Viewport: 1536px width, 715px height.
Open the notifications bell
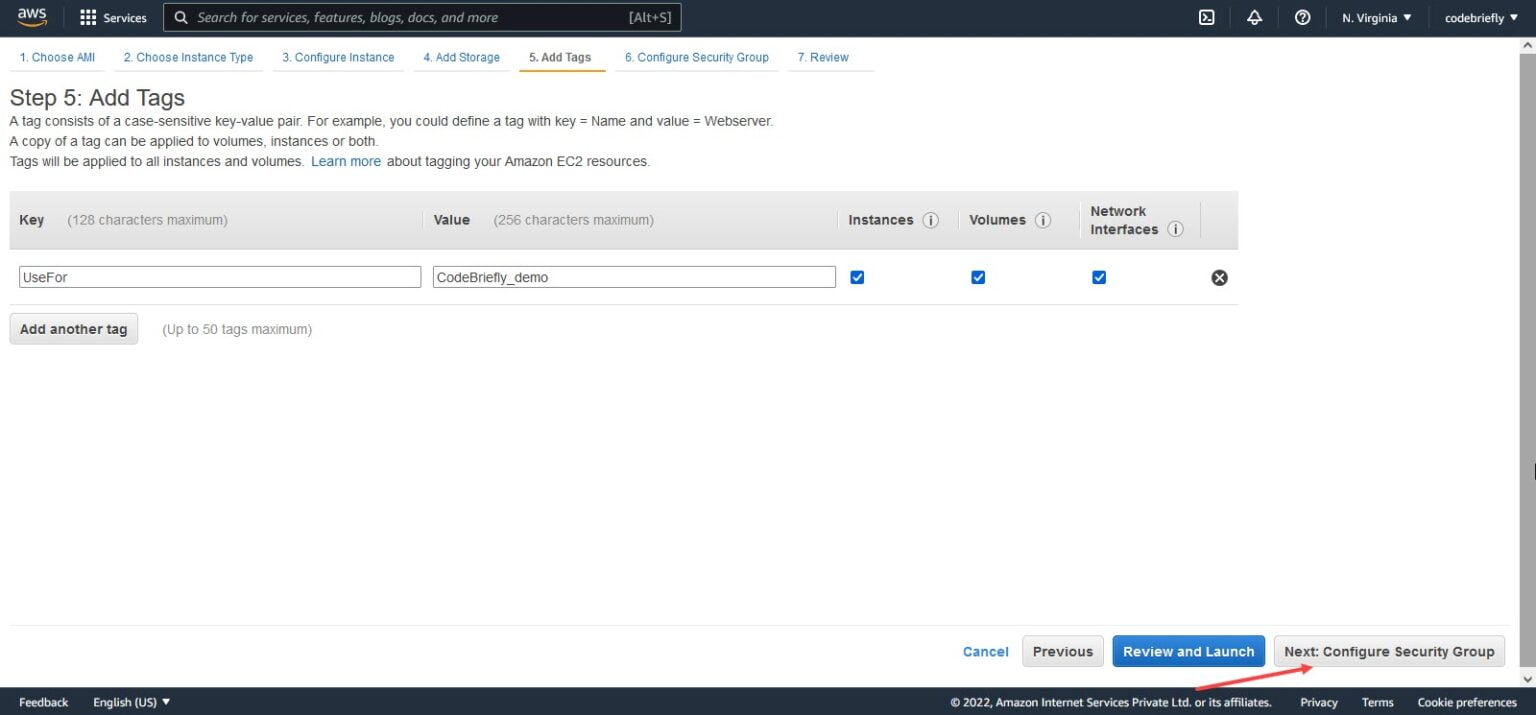click(1255, 17)
